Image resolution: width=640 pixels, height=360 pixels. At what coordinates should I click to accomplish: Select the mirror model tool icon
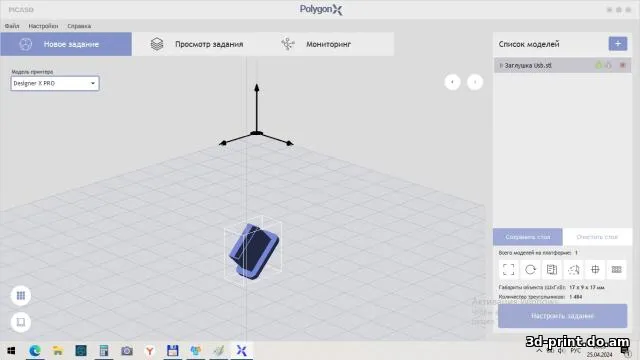tap(573, 269)
